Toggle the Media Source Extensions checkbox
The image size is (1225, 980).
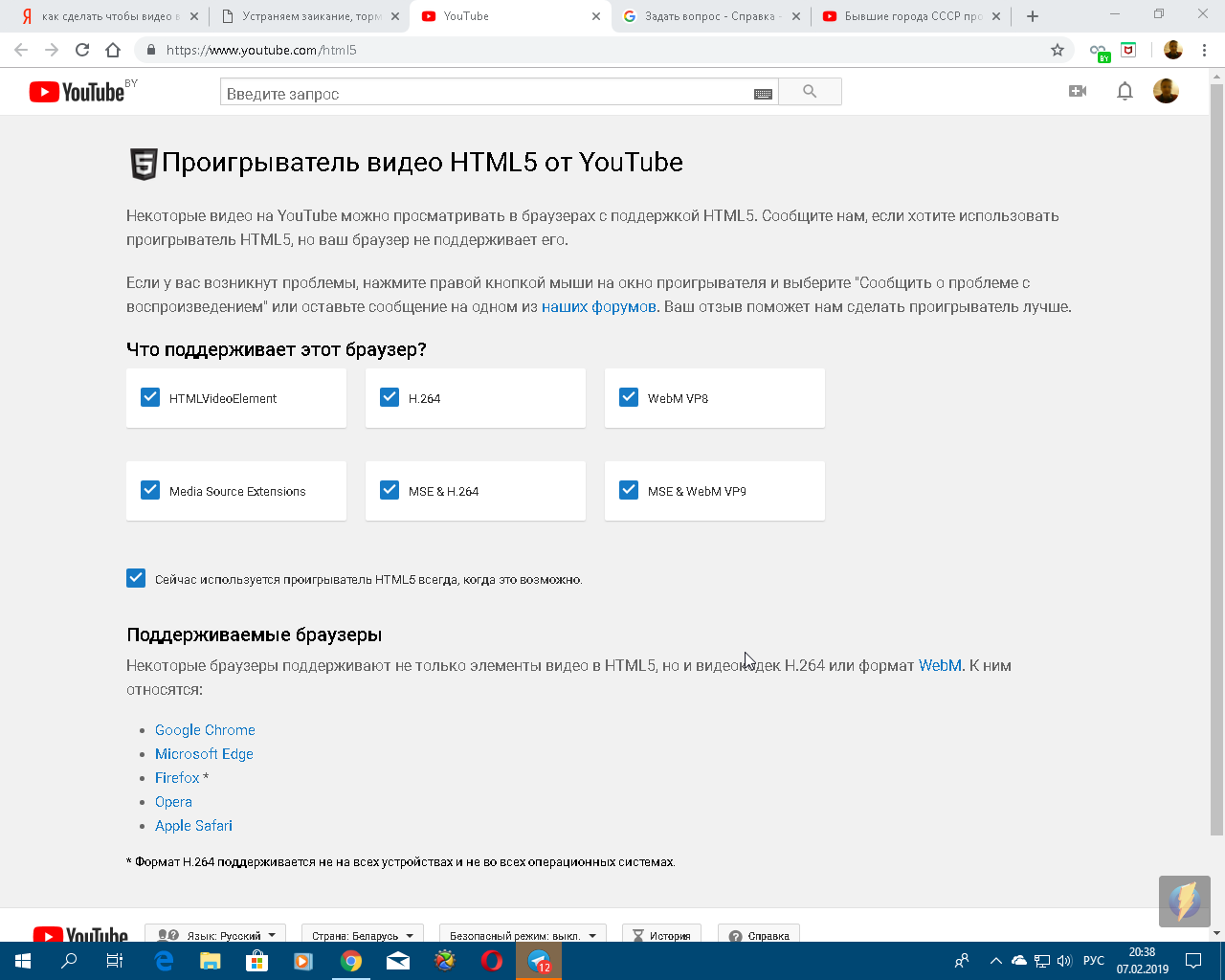150,490
